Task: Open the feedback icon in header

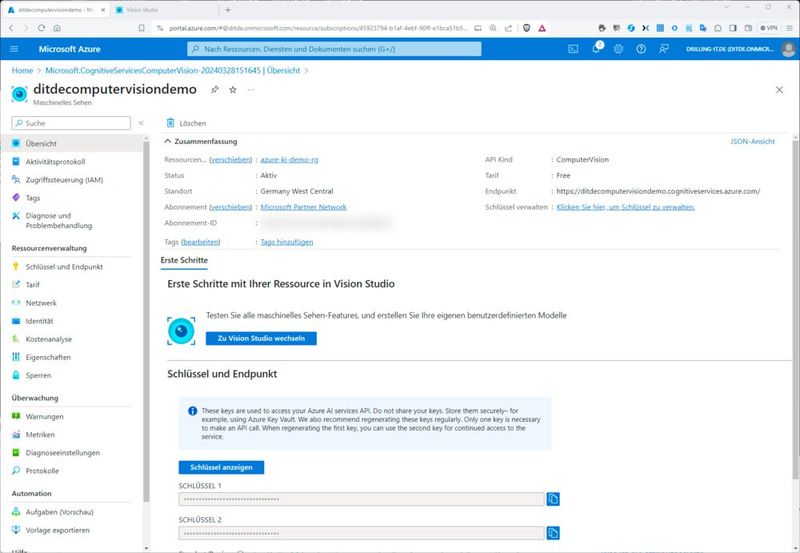Action: click(663, 49)
